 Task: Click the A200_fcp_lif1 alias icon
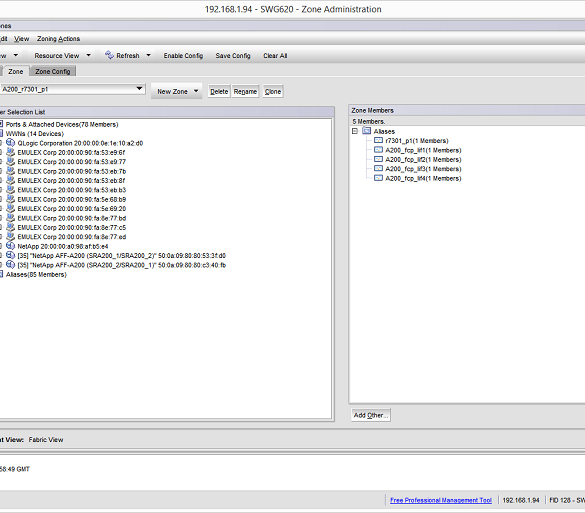click(378, 150)
